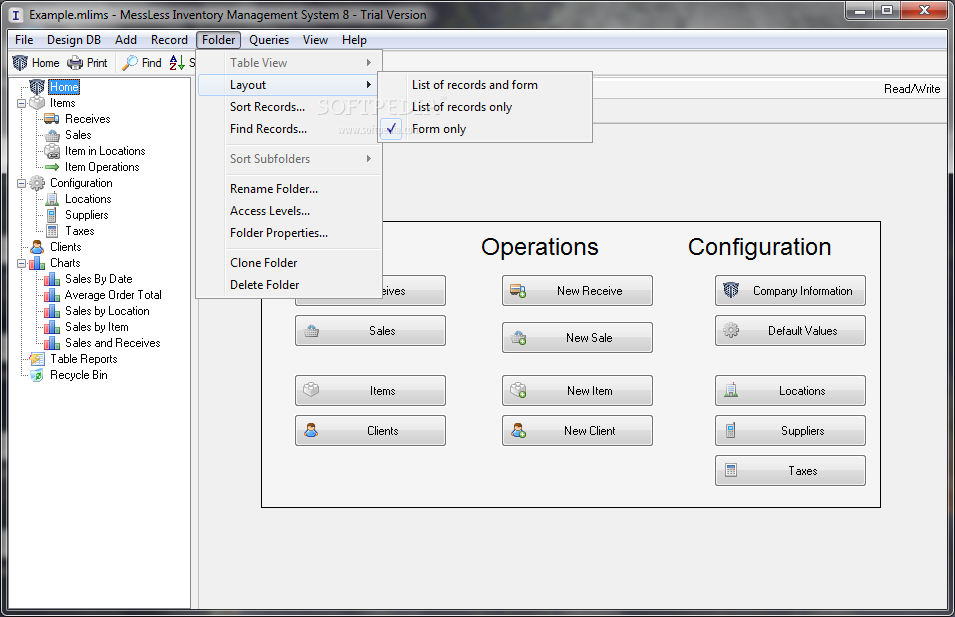
Task: Open the Add menu
Action: click(126, 40)
